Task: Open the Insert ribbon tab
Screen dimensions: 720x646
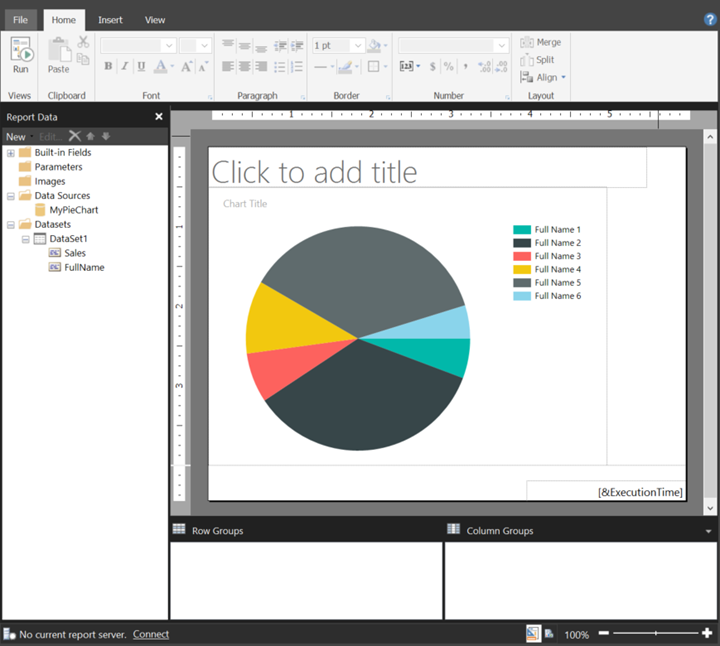Action: point(110,20)
